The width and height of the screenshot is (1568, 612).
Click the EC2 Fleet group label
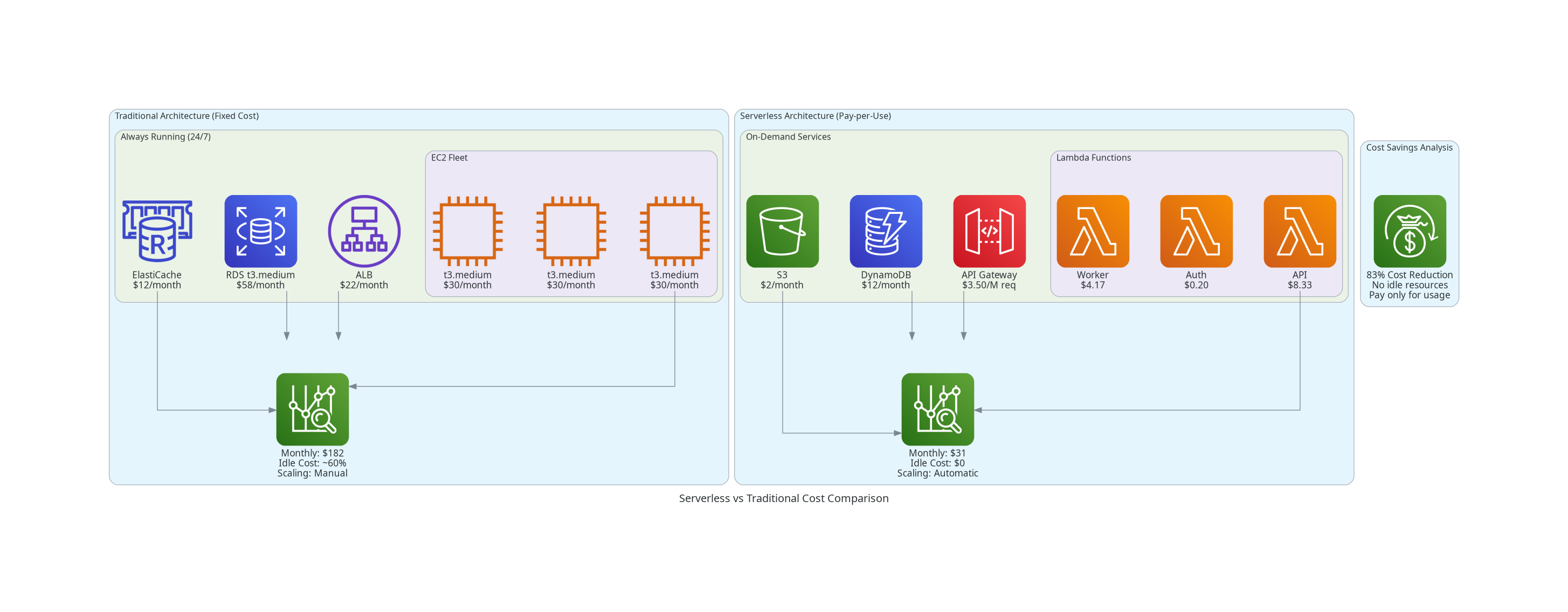pyautogui.click(x=449, y=157)
